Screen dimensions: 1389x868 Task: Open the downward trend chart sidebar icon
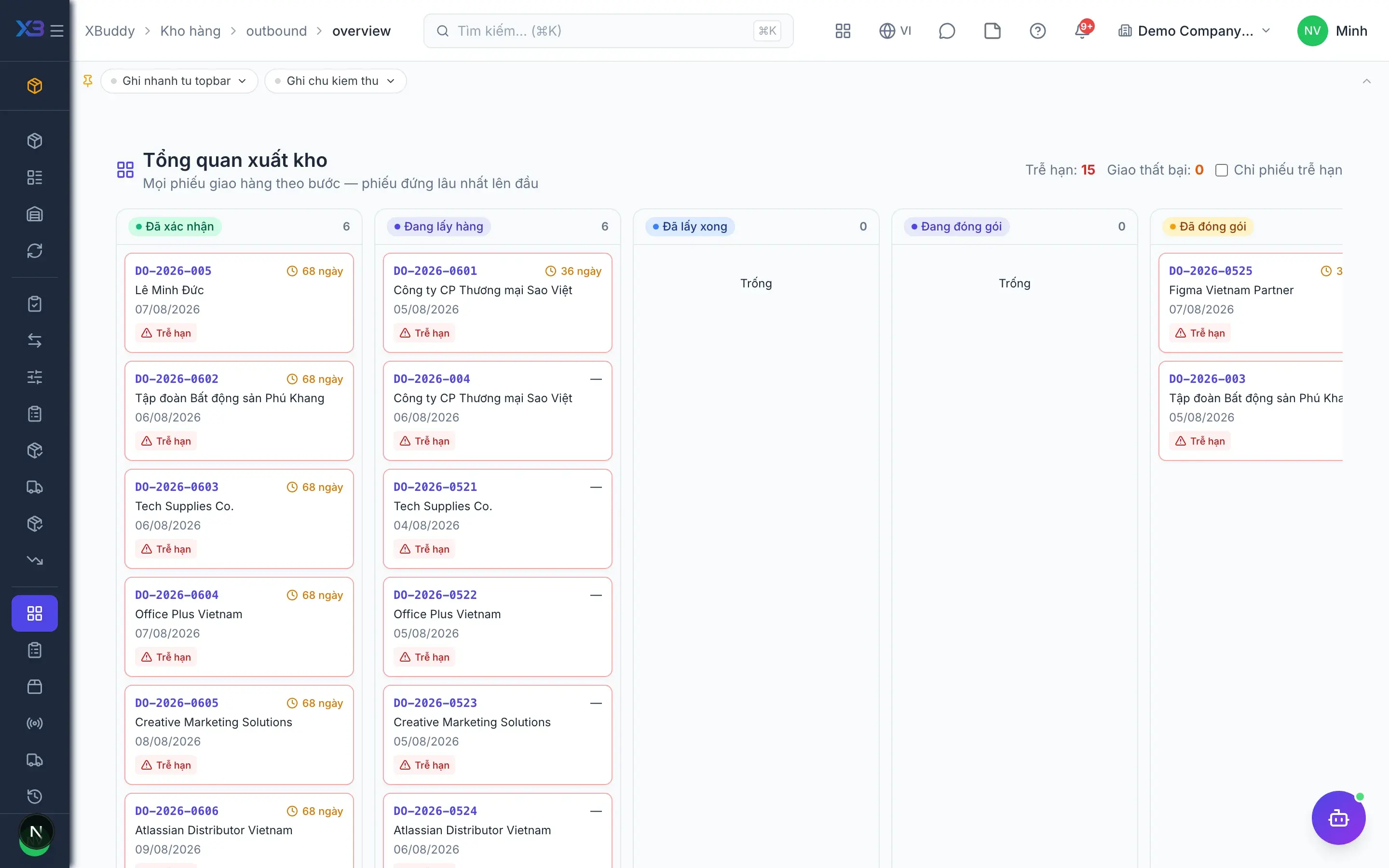34,560
